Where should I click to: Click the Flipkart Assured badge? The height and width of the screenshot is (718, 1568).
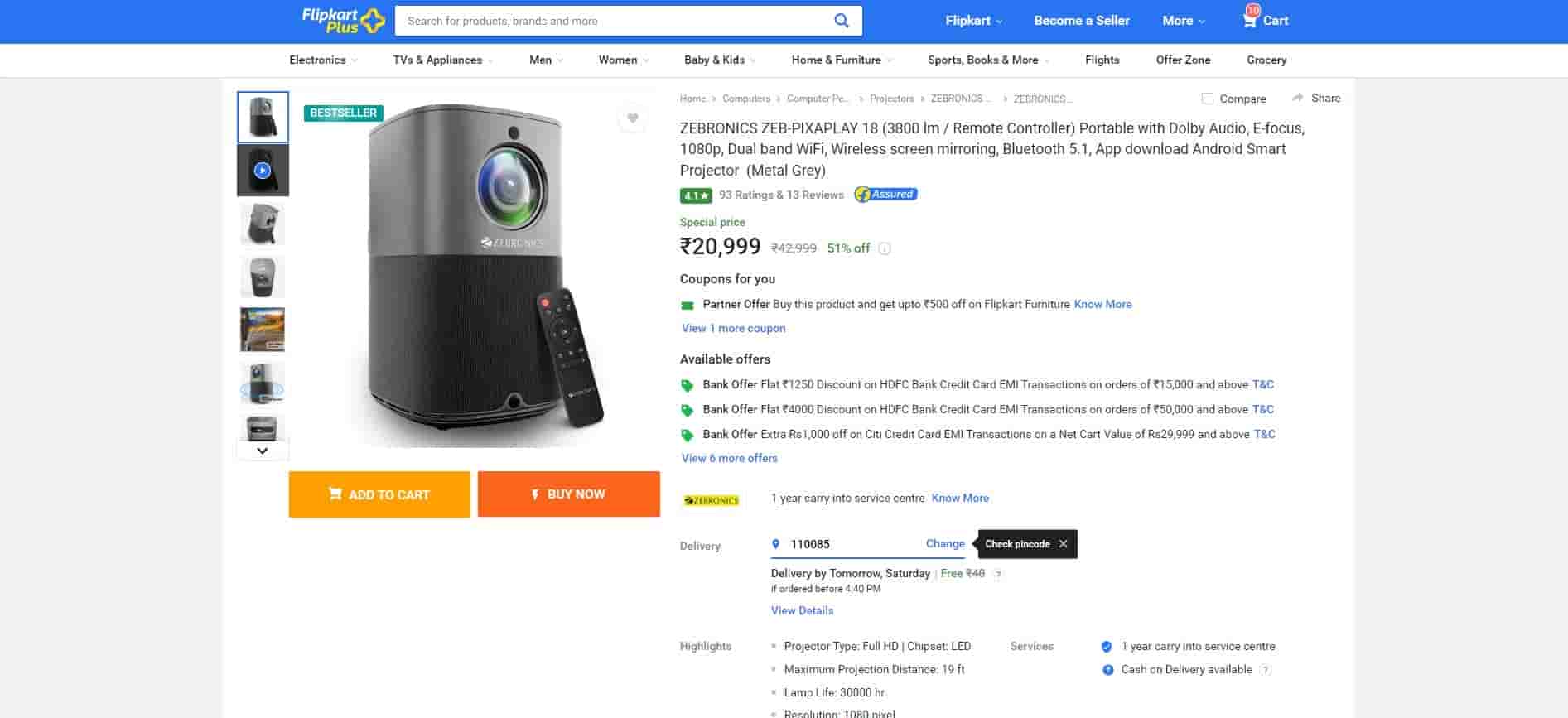click(885, 195)
